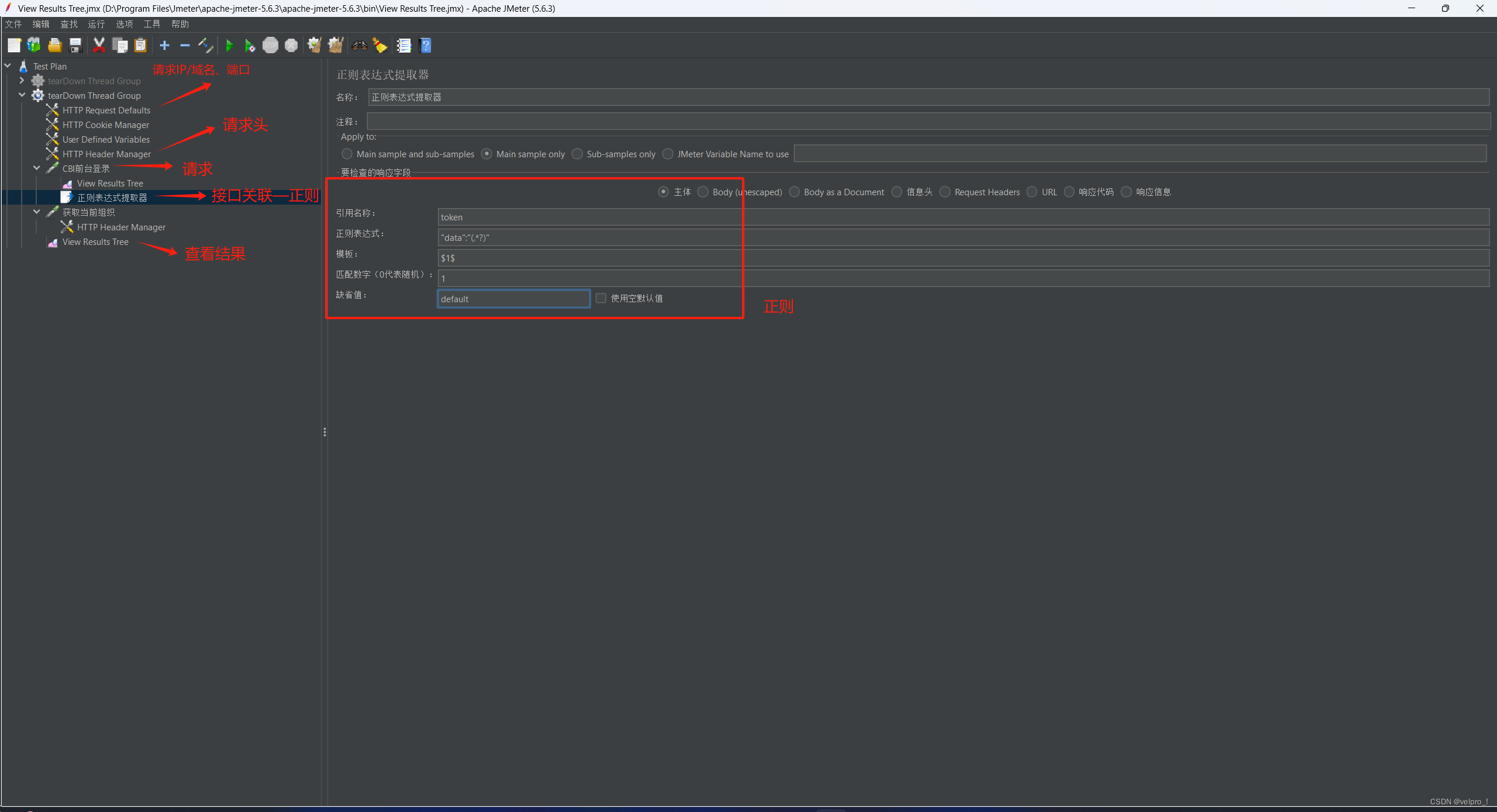The height and width of the screenshot is (812, 1497).
Task: Click the Open Test Plan icon
Action: pyautogui.click(x=56, y=45)
